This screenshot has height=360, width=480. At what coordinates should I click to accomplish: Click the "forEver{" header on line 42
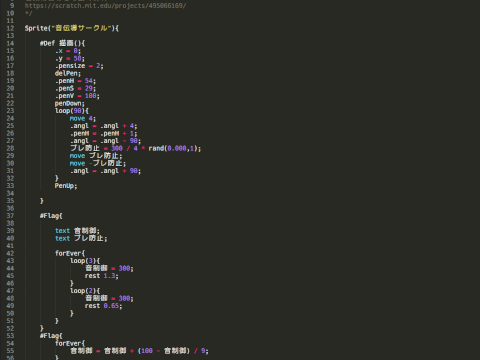tap(70, 253)
